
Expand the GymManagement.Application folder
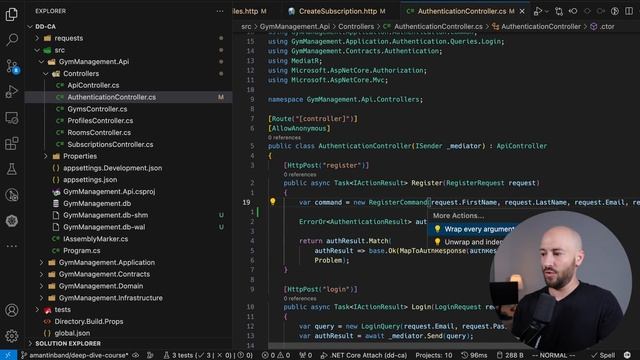click(x=41, y=262)
